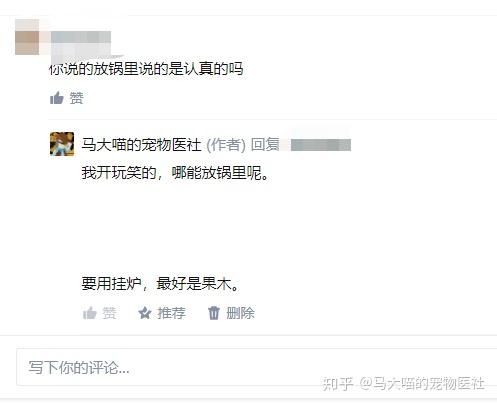Click the reply line 我开玩笑的,哪能放锅里呢

click(175, 173)
